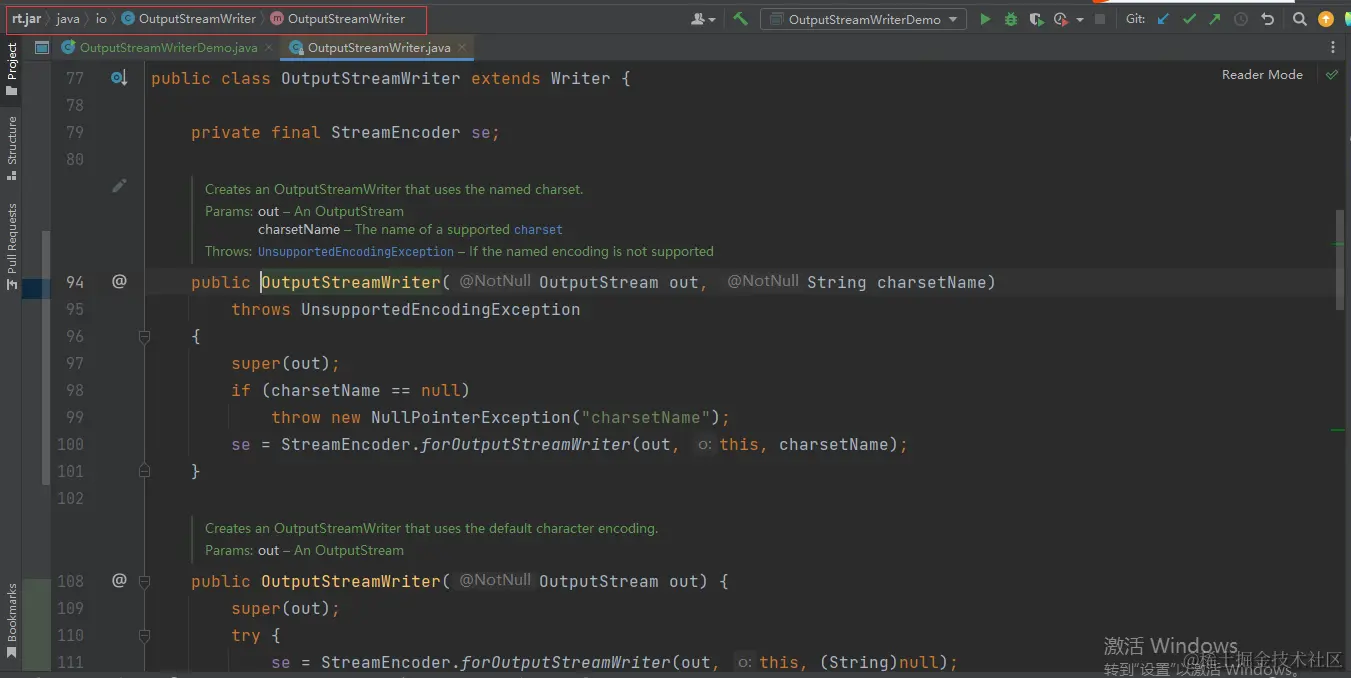Click the @NotNull hint before String charsetName

click(763, 282)
